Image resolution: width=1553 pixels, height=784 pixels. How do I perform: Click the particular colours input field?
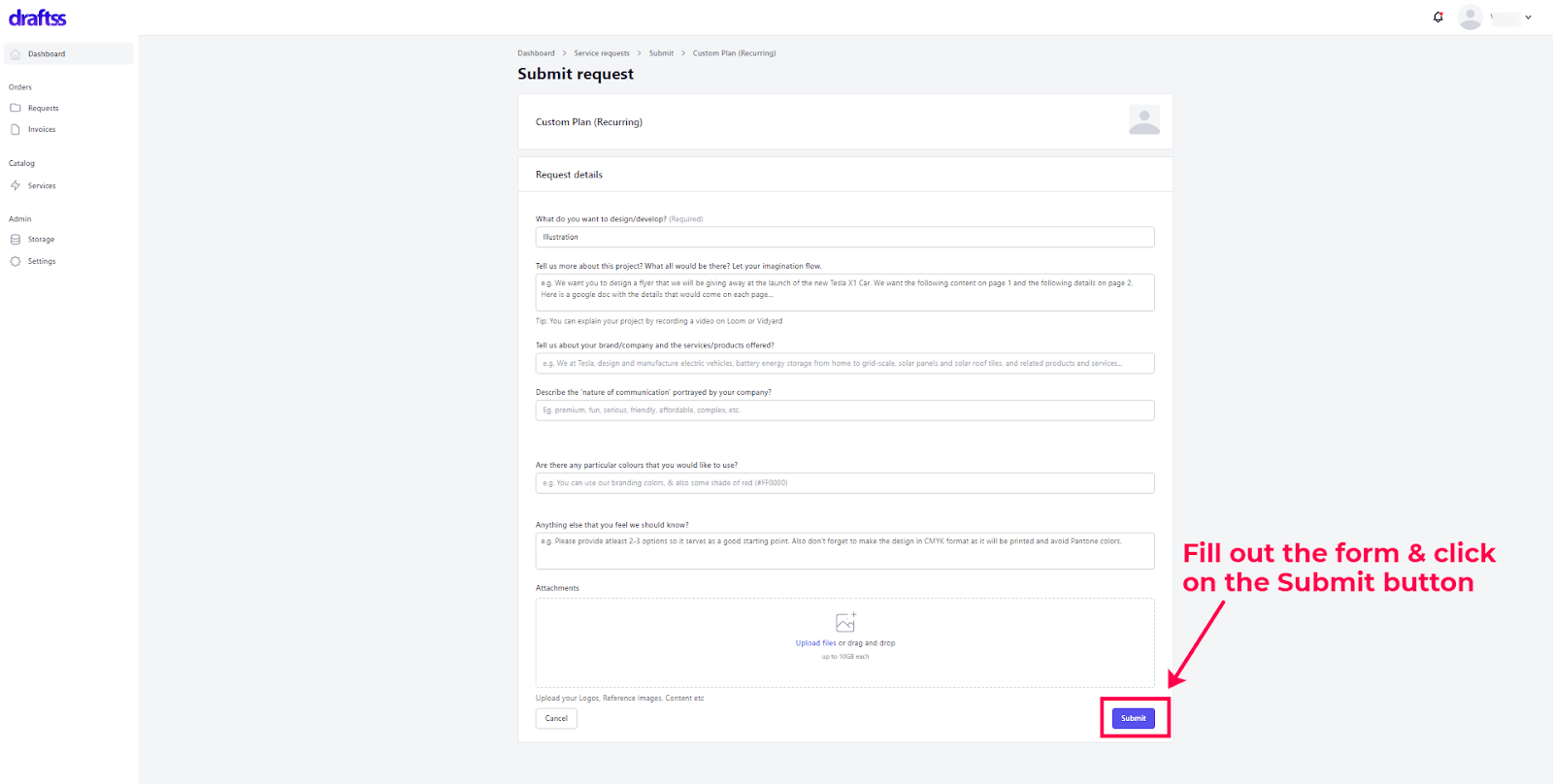pos(844,482)
